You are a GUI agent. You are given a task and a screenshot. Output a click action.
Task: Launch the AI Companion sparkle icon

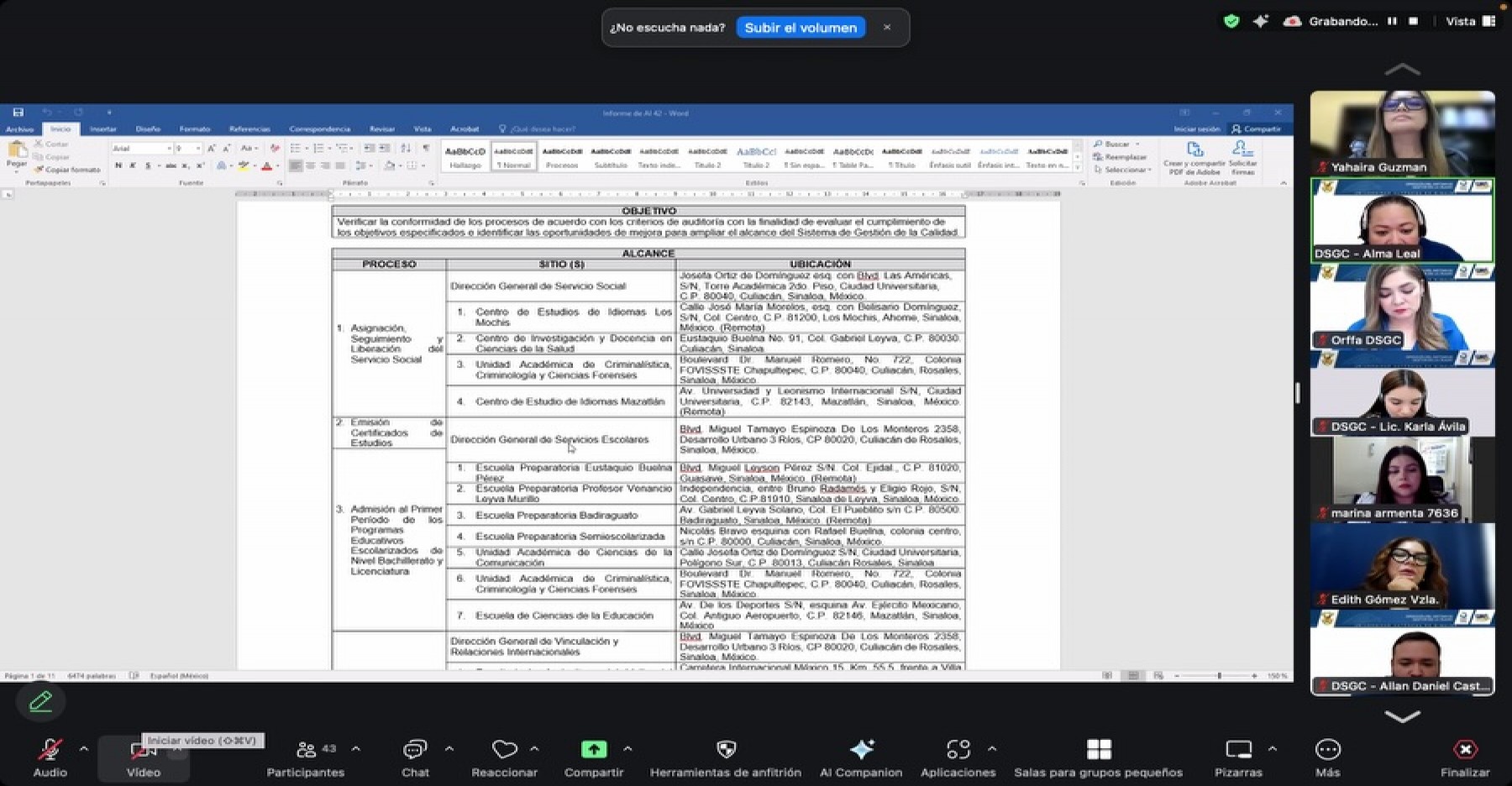pyautogui.click(x=861, y=750)
